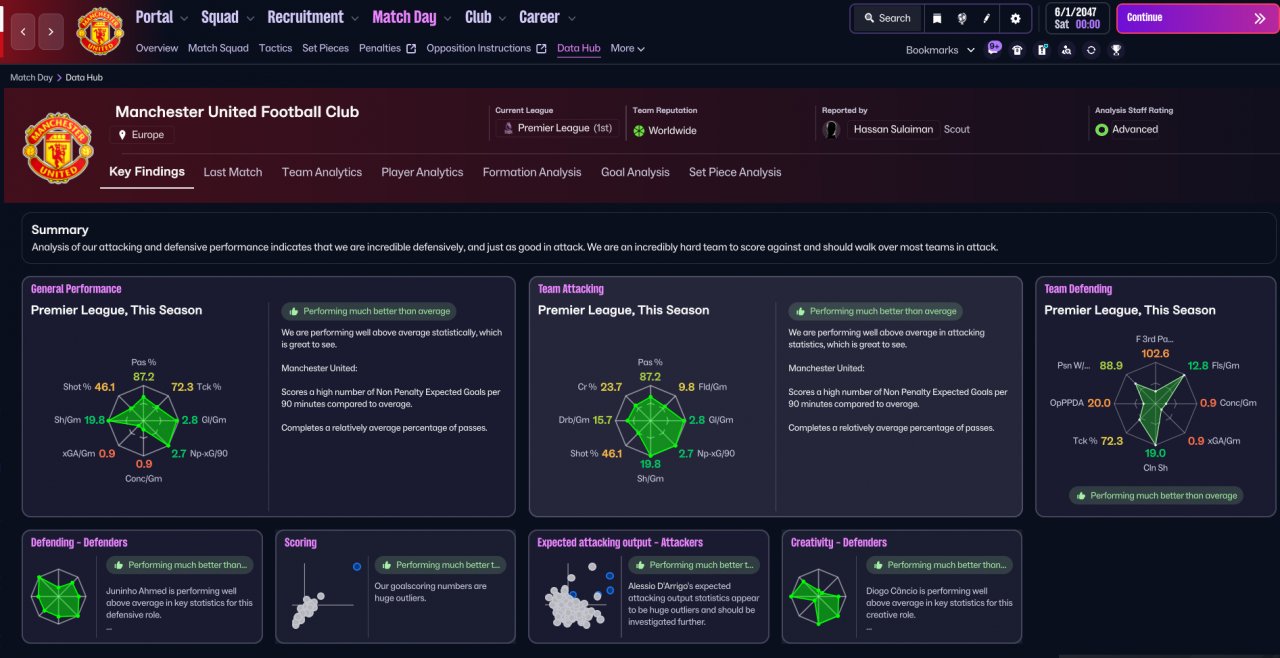Open the Team Attacking panel heading
1280x658 pixels.
pos(571,289)
